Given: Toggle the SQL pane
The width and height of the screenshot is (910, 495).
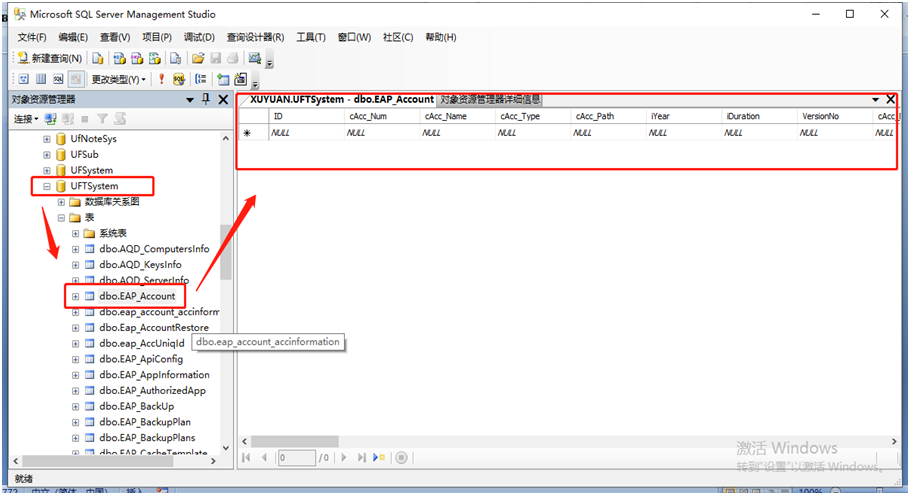Looking at the screenshot, I should pos(59,79).
